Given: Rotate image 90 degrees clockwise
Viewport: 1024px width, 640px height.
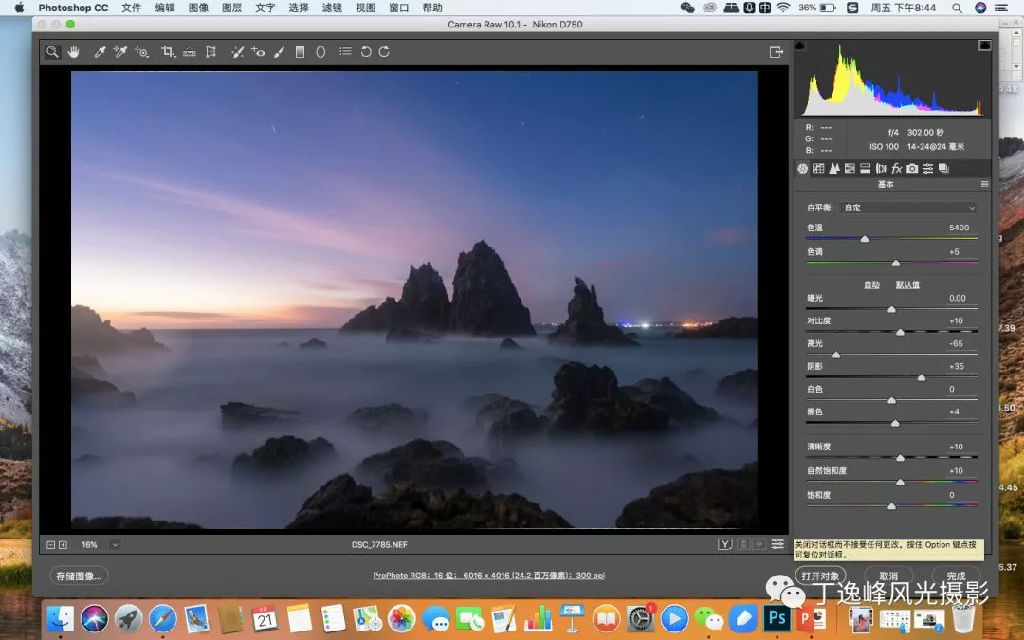Looking at the screenshot, I should 384,52.
